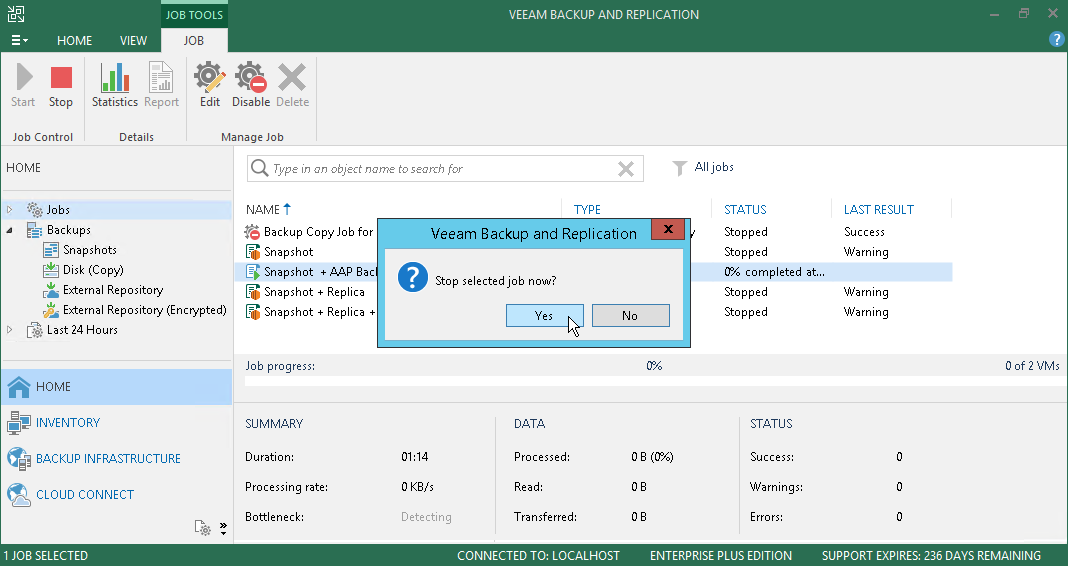This screenshot has width=1068, height=566.
Task: Expand the navigation pane overflow chevron
Action: point(223,529)
